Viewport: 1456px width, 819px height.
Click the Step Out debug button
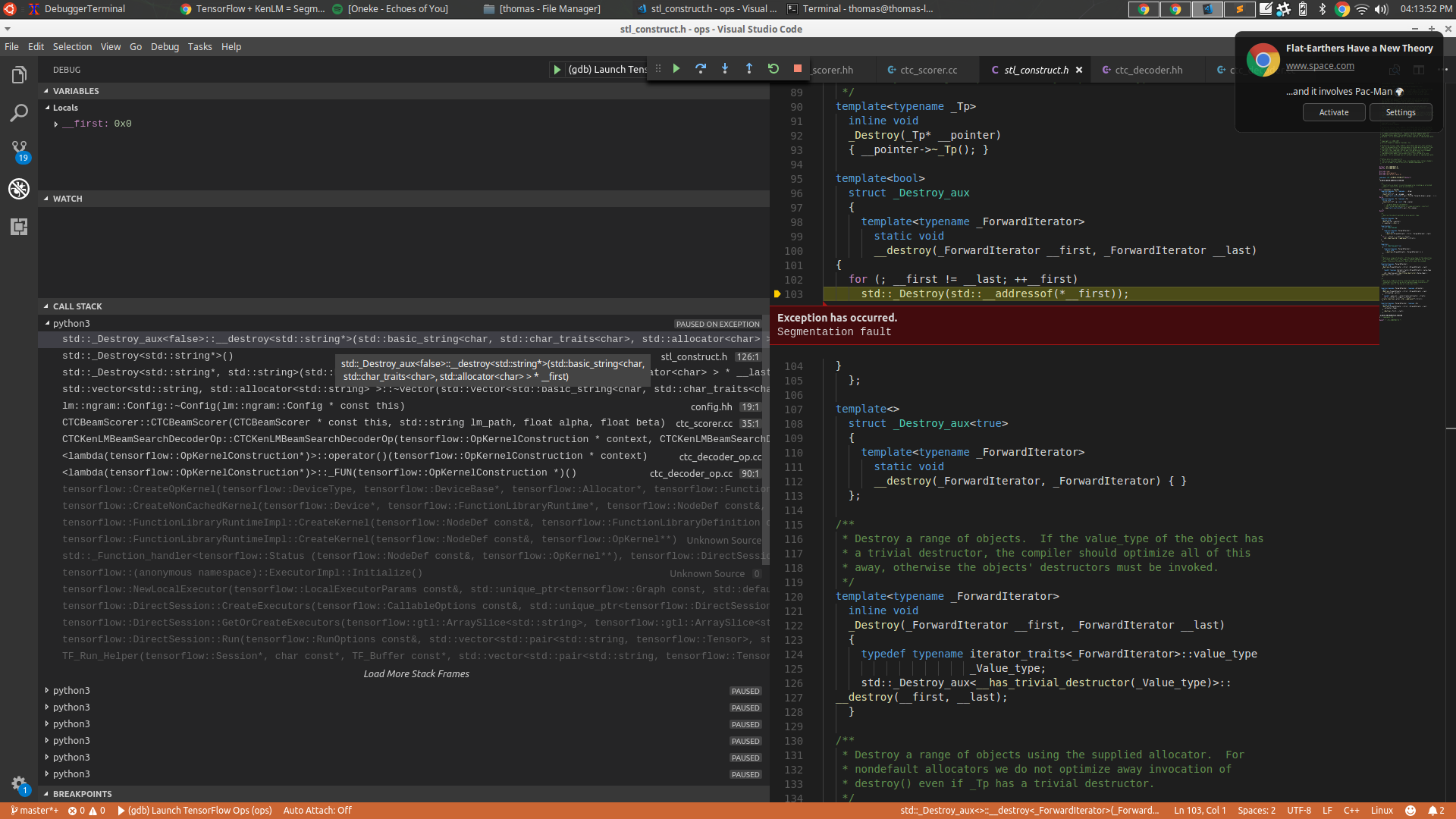[749, 69]
